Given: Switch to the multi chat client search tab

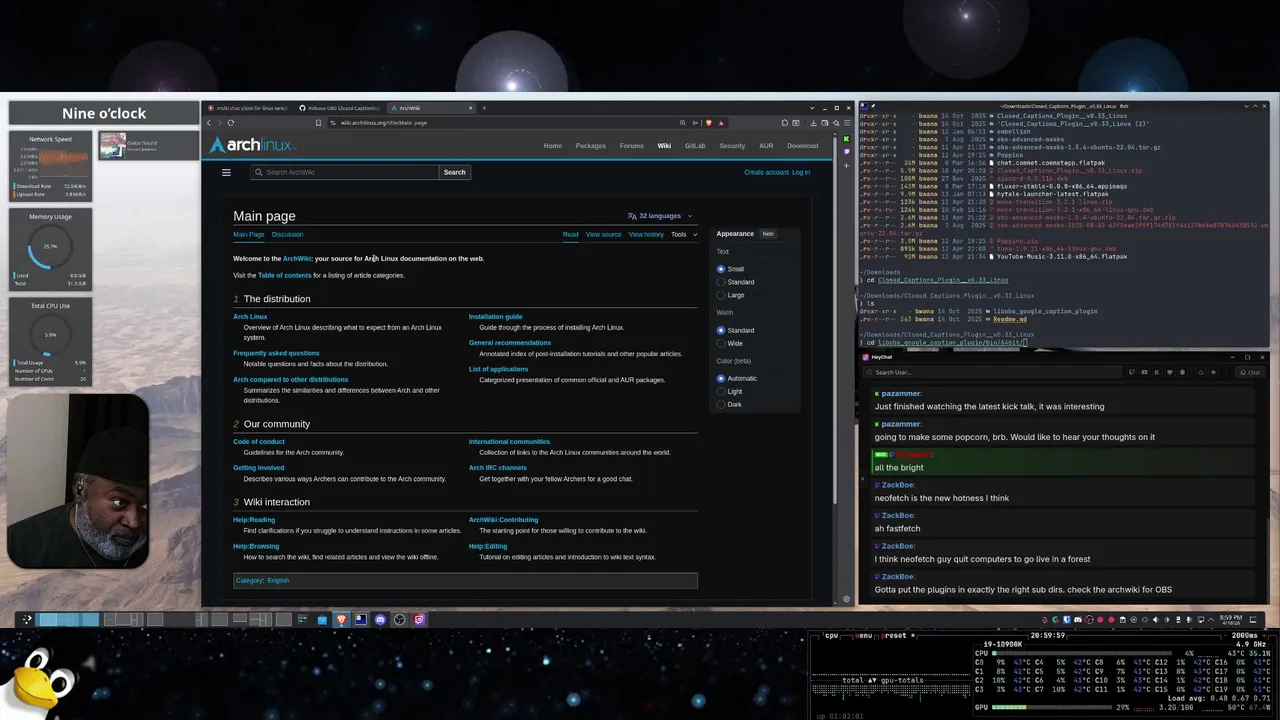Looking at the screenshot, I should click(248, 108).
